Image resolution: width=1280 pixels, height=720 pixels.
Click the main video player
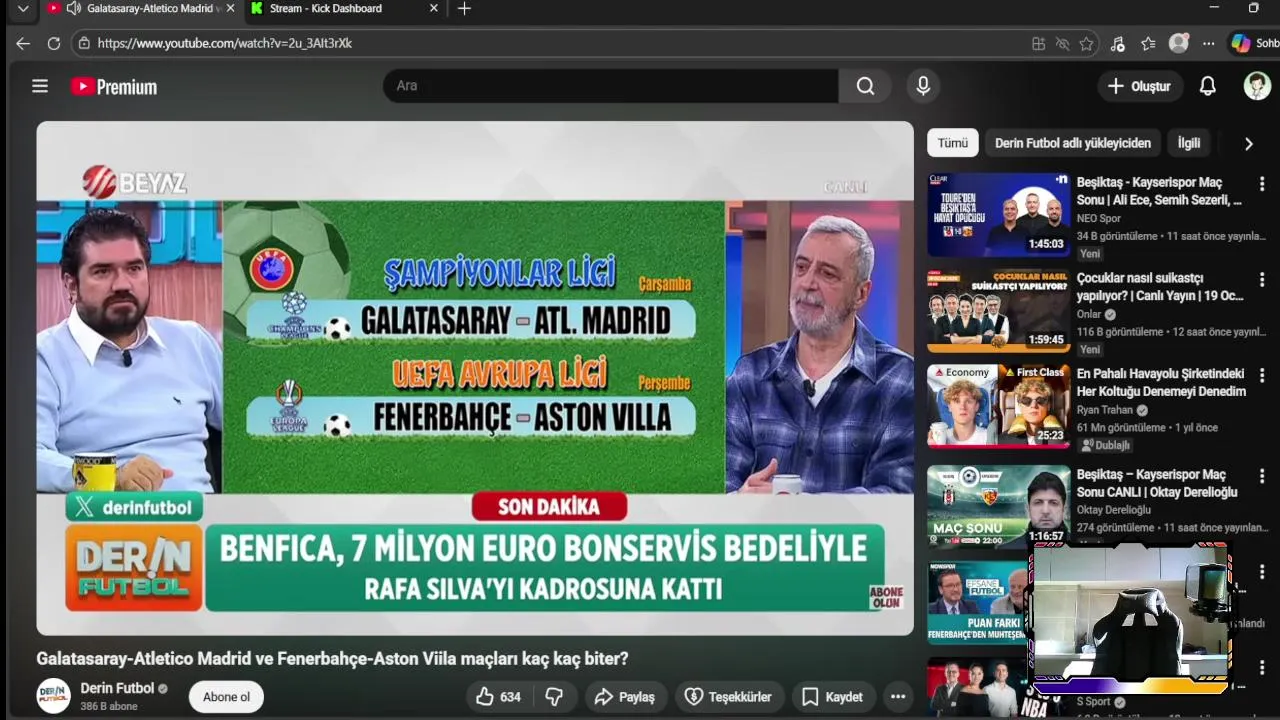(475, 378)
